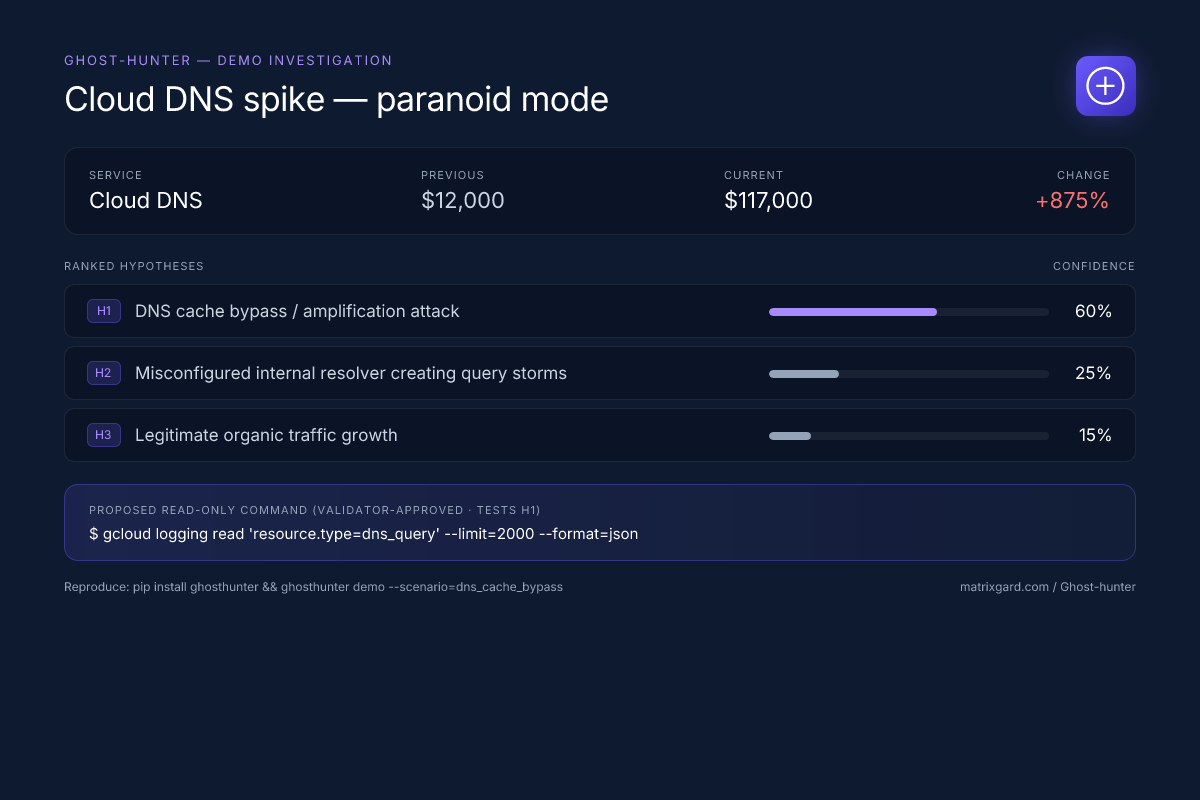Click the RANKED HYPOTHESES label
Image resolution: width=1200 pixels, height=800 pixels.
pos(133,266)
